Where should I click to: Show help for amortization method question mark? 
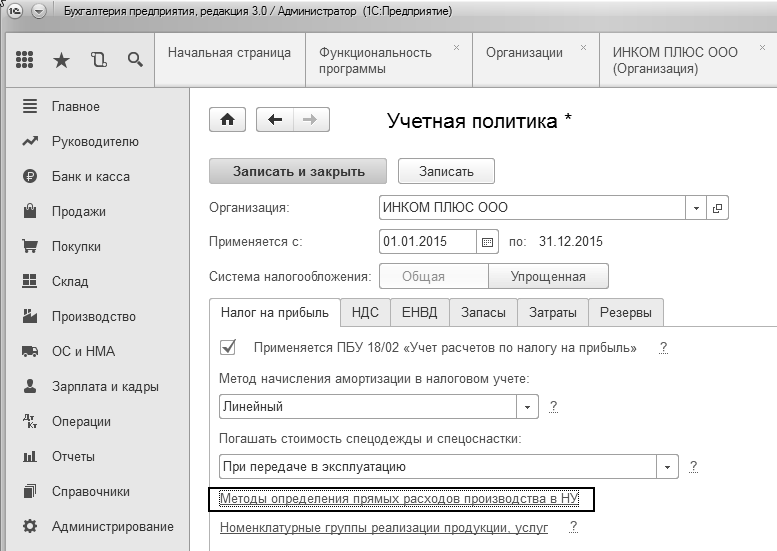pos(554,407)
